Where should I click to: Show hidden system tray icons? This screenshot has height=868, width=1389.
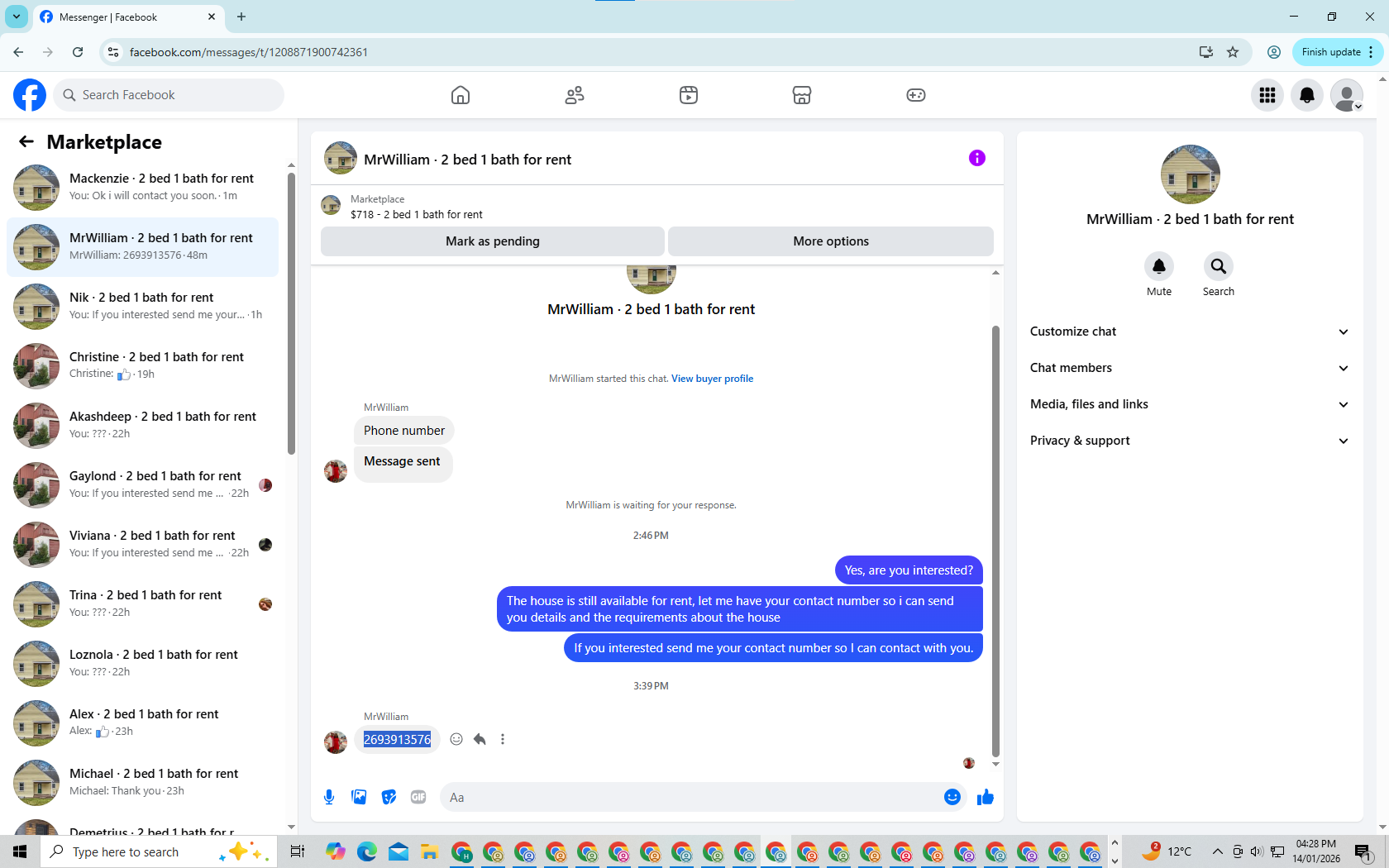(1217, 851)
